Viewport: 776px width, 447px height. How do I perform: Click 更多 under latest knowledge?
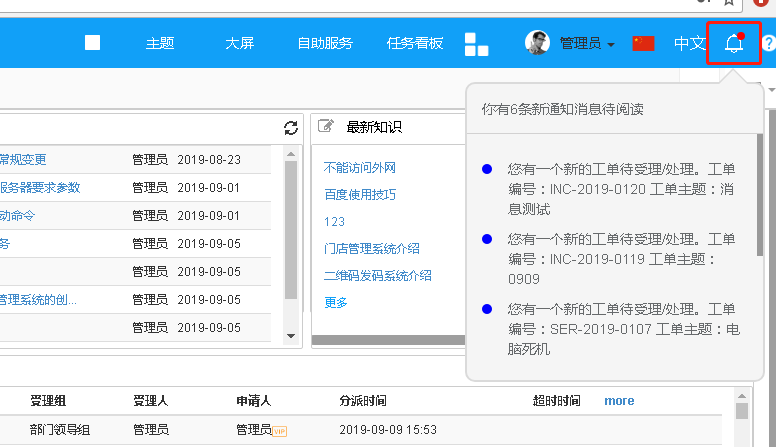(336, 302)
